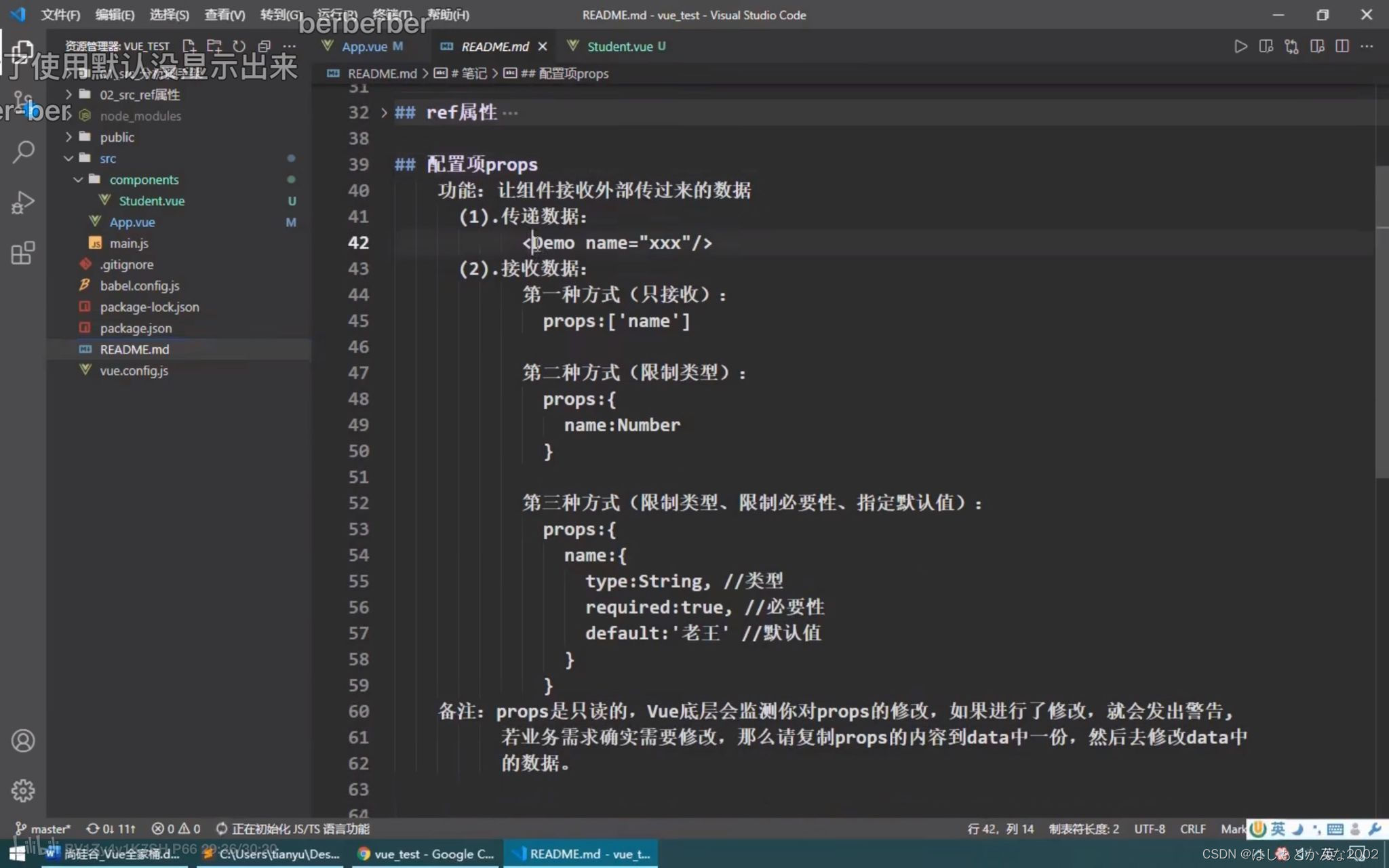
Task: Switch to the Student.vue tab
Action: [x=619, y=46]
